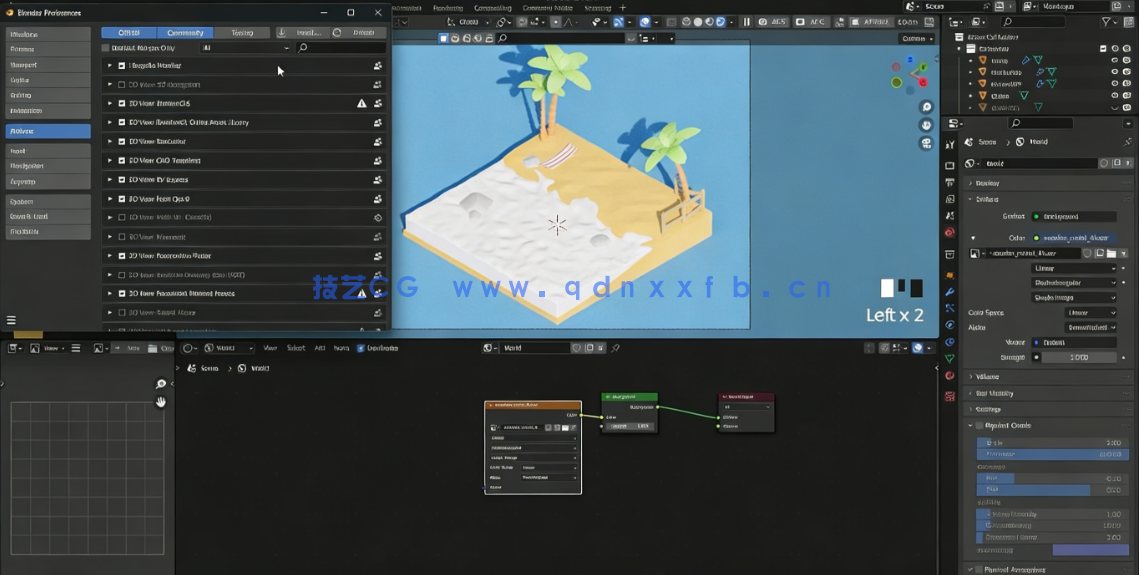This screenshot has height=575, width=1139.
Task: Expand the Volume panel
Action: tap(986, 377)
